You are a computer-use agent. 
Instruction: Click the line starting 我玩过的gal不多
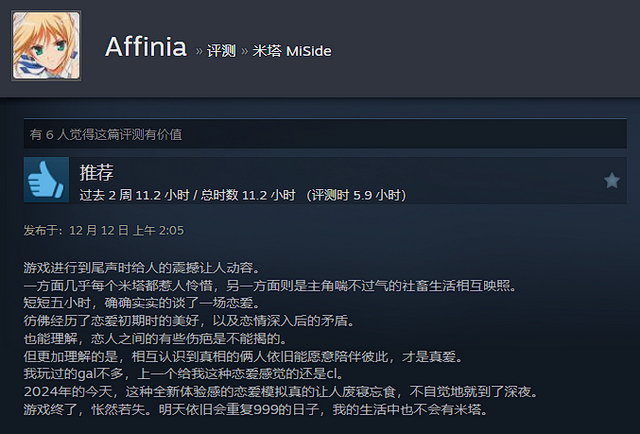(x=184, y=374)
